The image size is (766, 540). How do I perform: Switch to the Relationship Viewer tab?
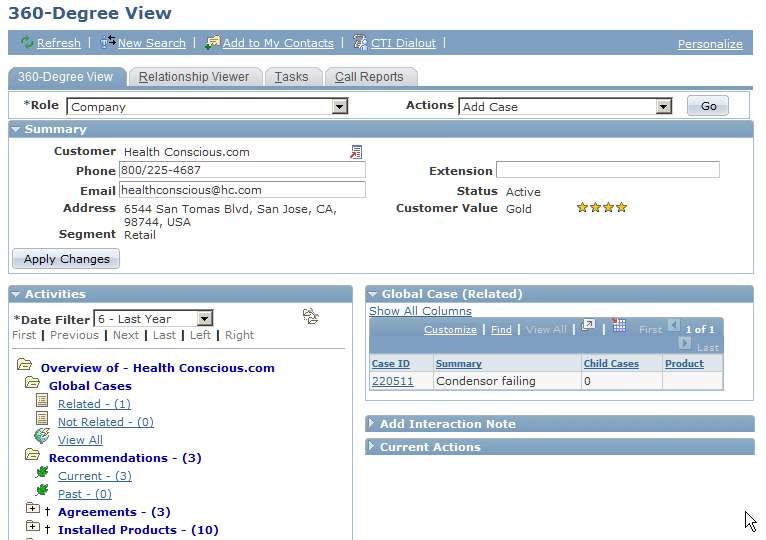194,77
